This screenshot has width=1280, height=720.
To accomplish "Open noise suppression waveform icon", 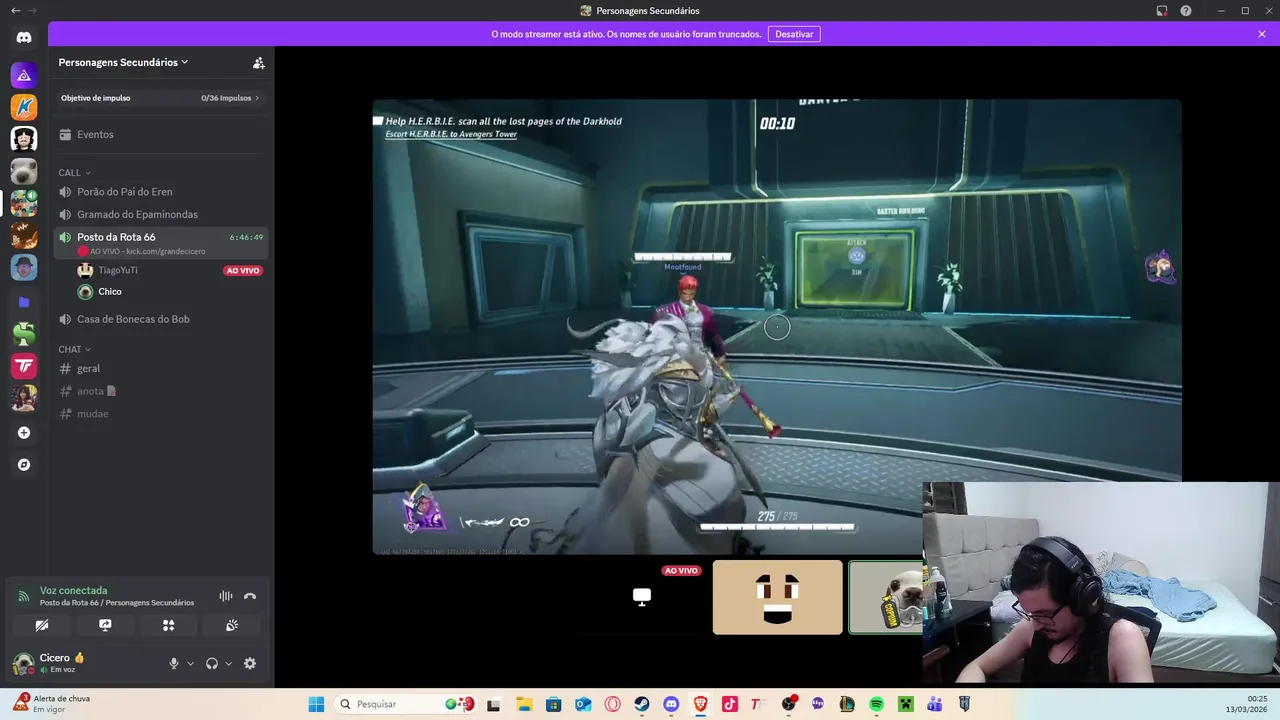I will 226,596.
